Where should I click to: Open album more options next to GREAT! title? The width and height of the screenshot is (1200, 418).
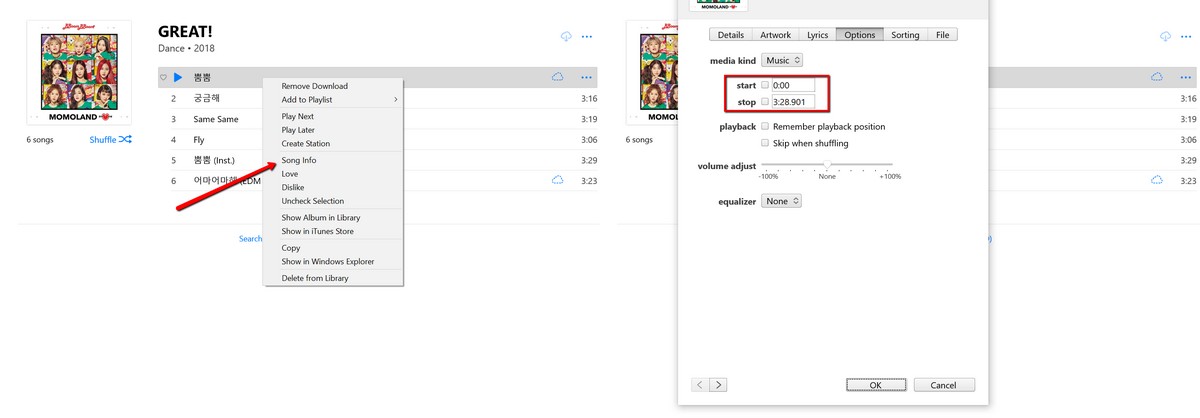[x=587, y=36]
